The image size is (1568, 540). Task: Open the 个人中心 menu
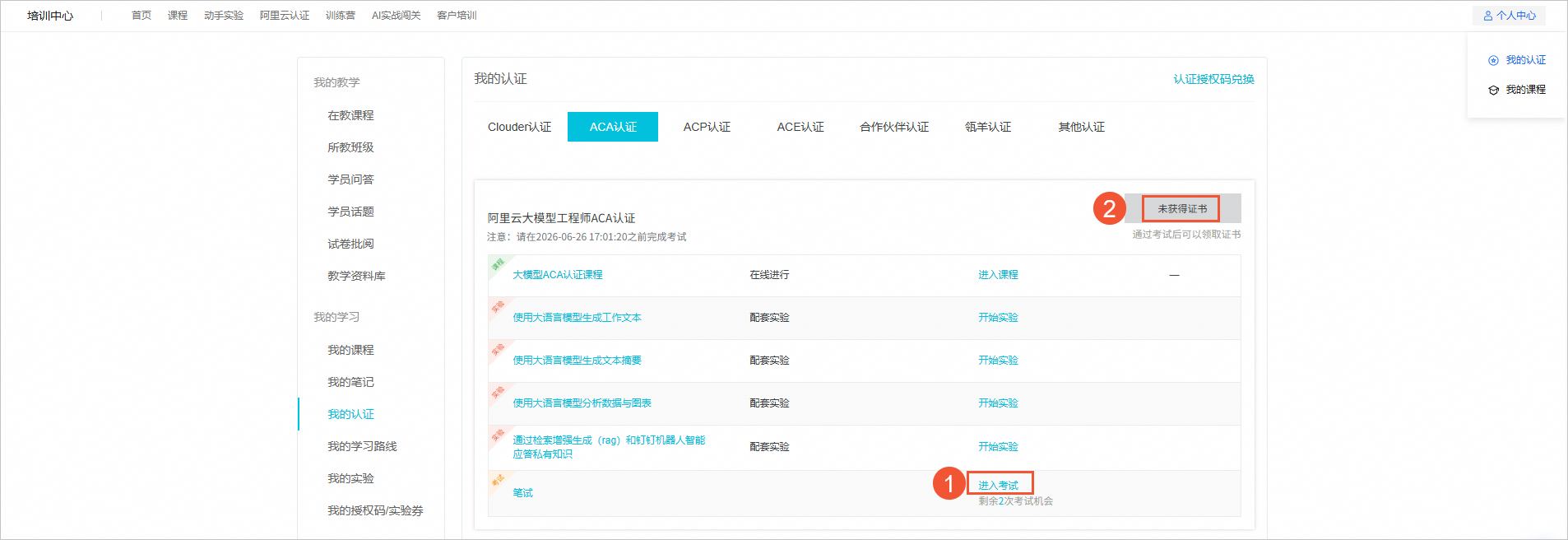point(1509,16)
